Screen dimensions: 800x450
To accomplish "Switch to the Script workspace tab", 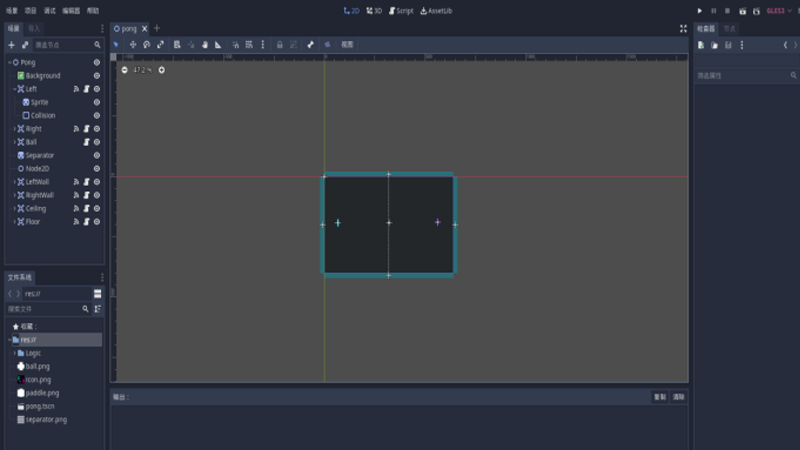I will point(401,10).
